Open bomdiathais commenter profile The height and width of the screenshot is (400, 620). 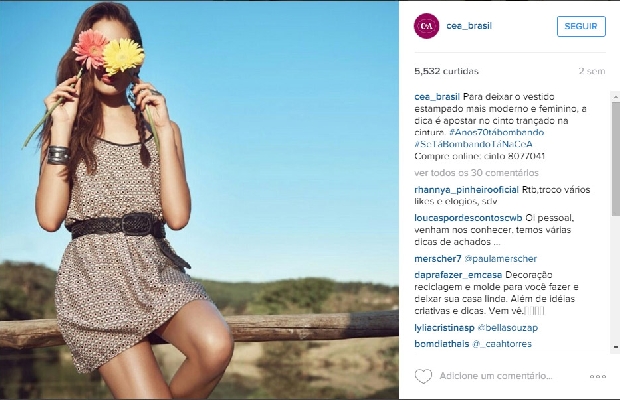click(442, 344)
